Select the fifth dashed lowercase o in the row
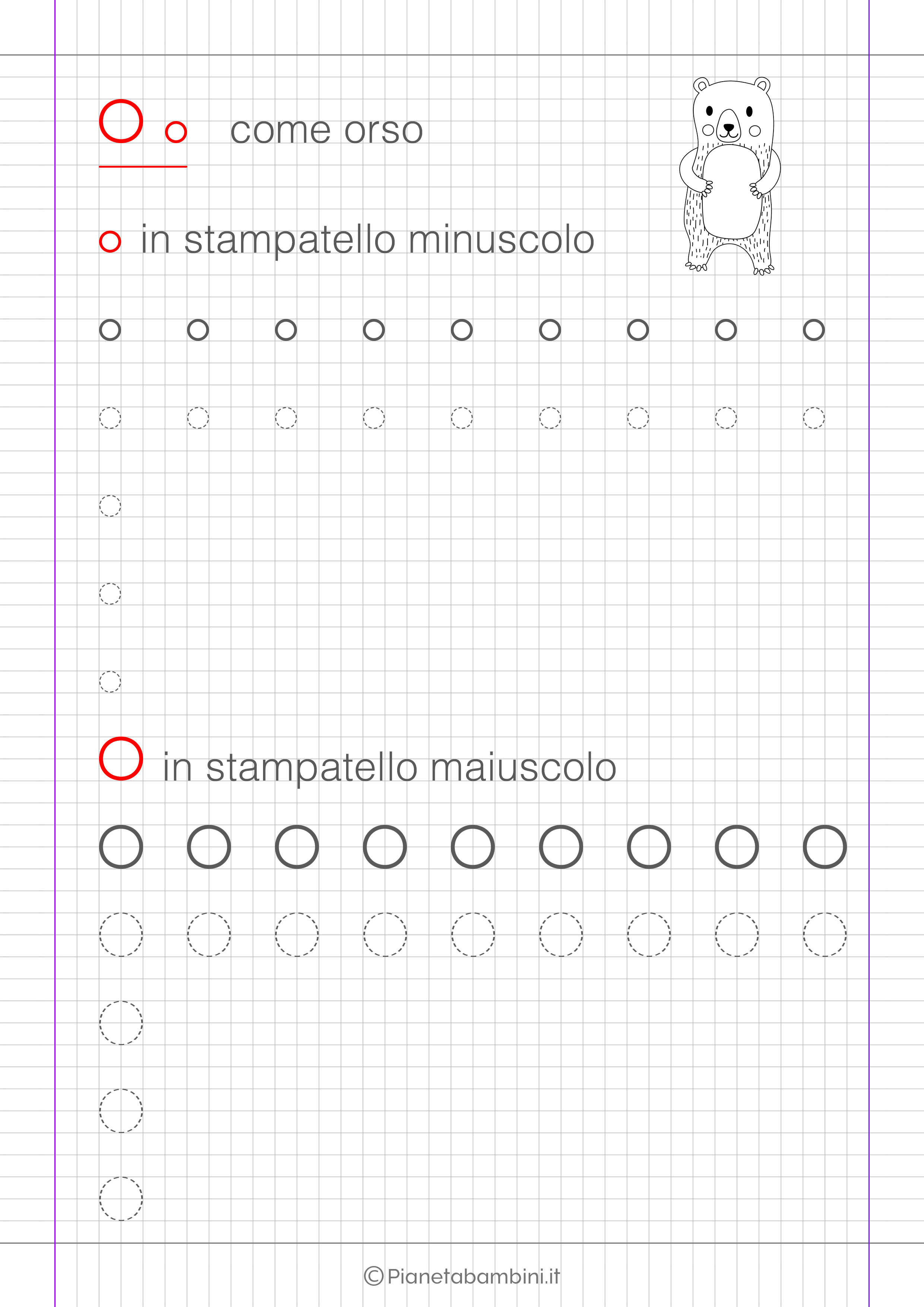The image size is (924, 1307). point(462,418)
